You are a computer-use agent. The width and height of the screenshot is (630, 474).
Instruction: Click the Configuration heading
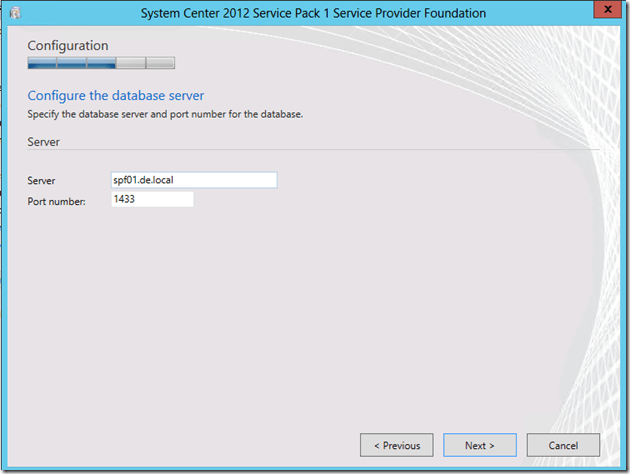[68, 45]
